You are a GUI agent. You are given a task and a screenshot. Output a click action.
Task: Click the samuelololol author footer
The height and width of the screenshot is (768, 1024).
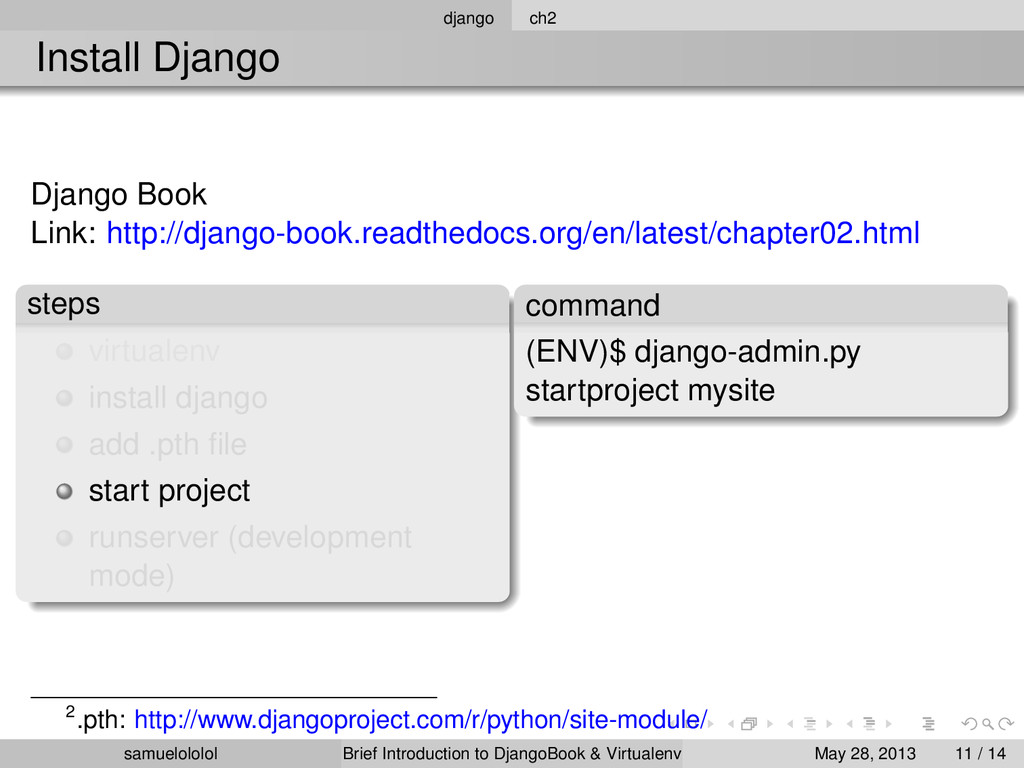point(170,754)
